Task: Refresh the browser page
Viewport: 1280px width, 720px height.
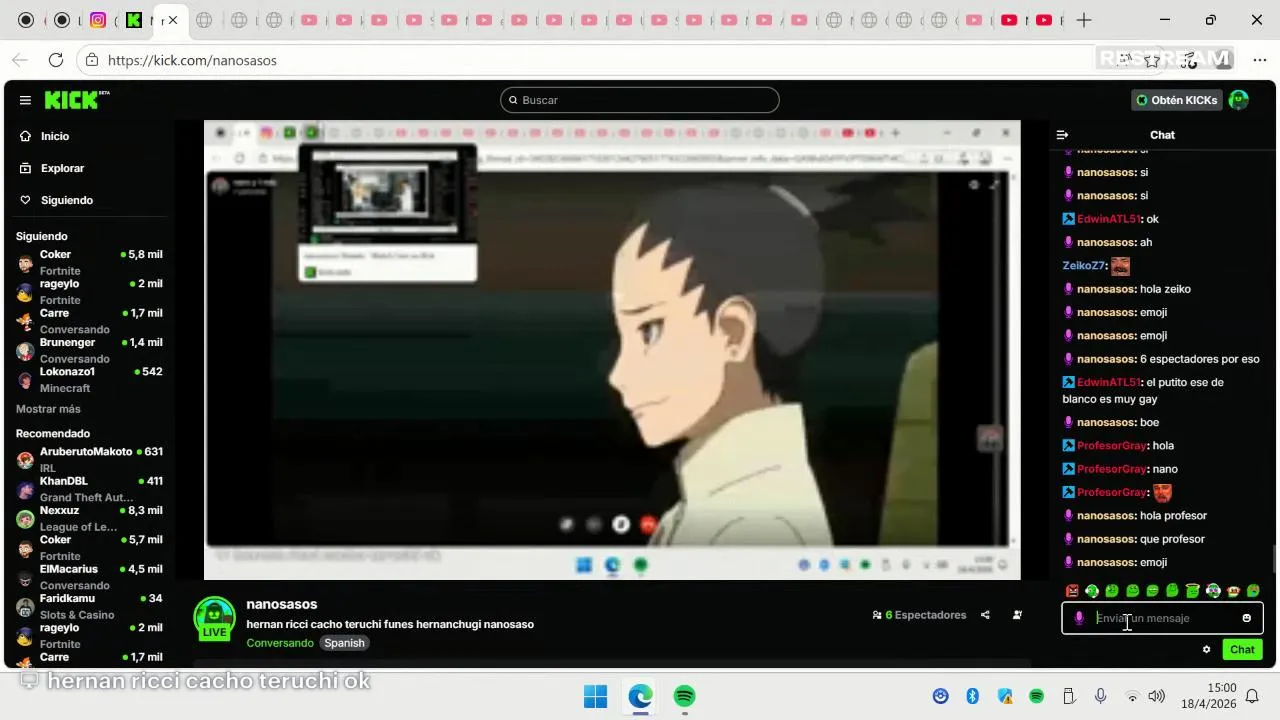Action: tap(56, 60)
